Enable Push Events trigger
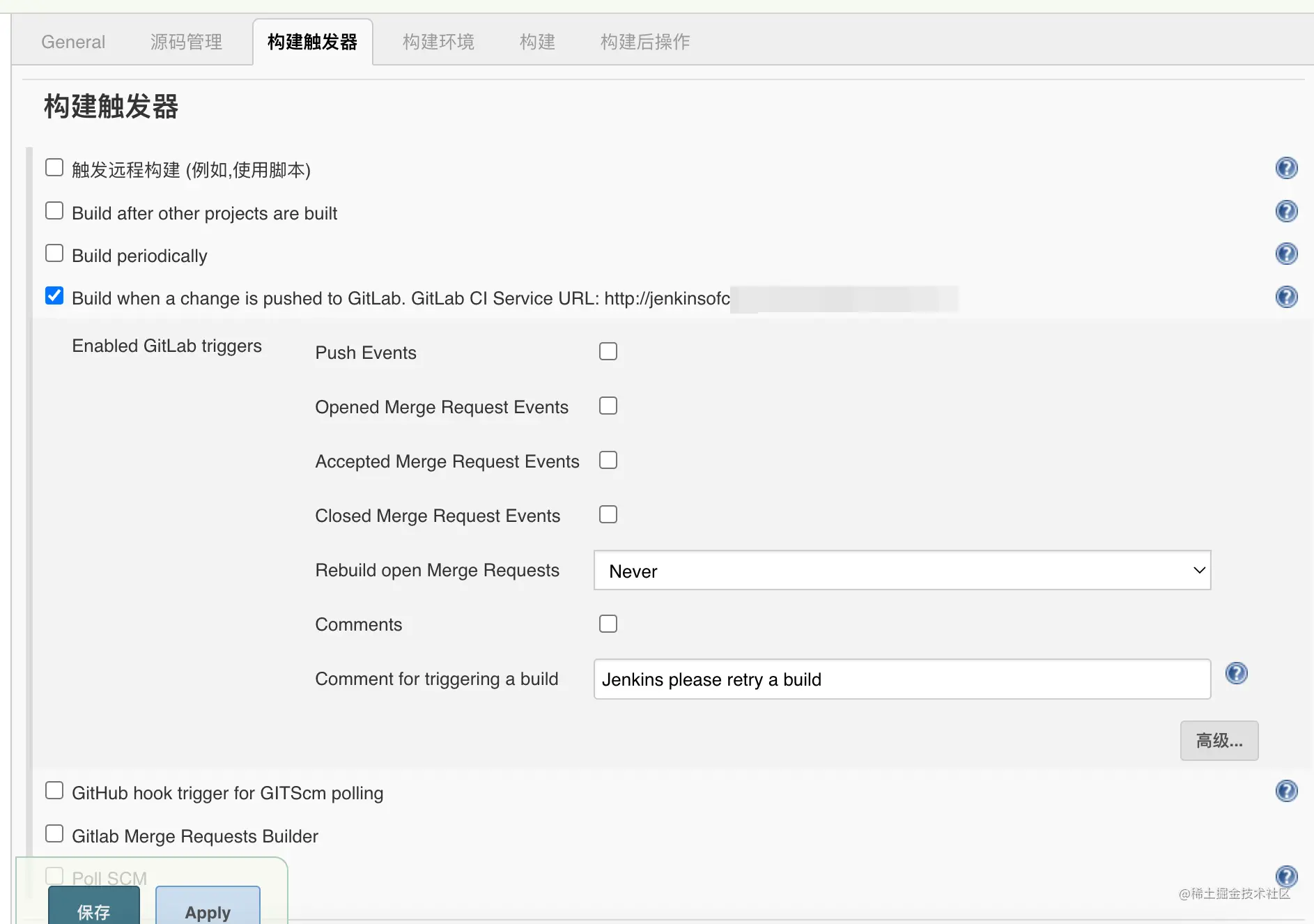Viewport: 1314px width, 924px height. pos(608,351)
